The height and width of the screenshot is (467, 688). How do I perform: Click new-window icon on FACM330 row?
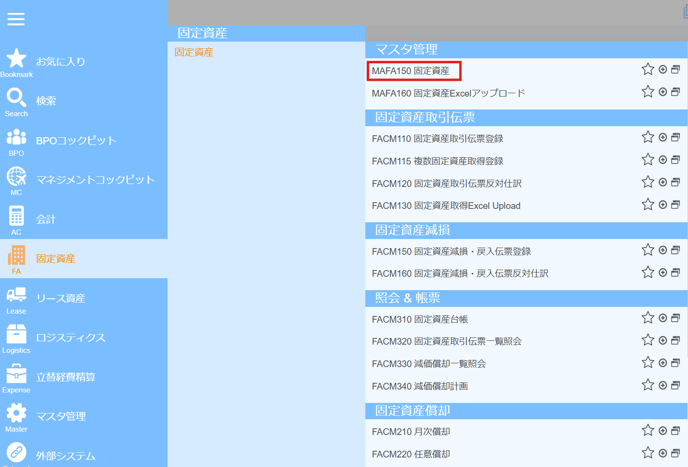[x=676, y=363]
